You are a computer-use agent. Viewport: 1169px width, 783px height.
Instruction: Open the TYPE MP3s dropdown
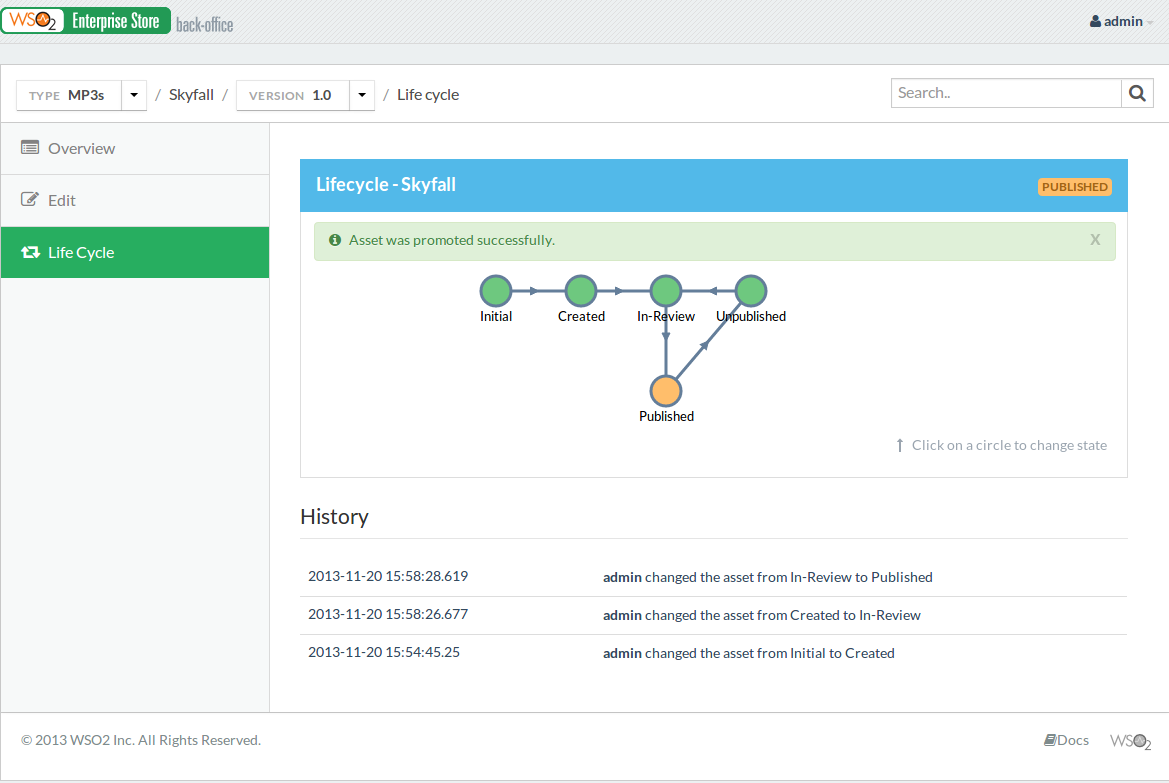[133, 94]
